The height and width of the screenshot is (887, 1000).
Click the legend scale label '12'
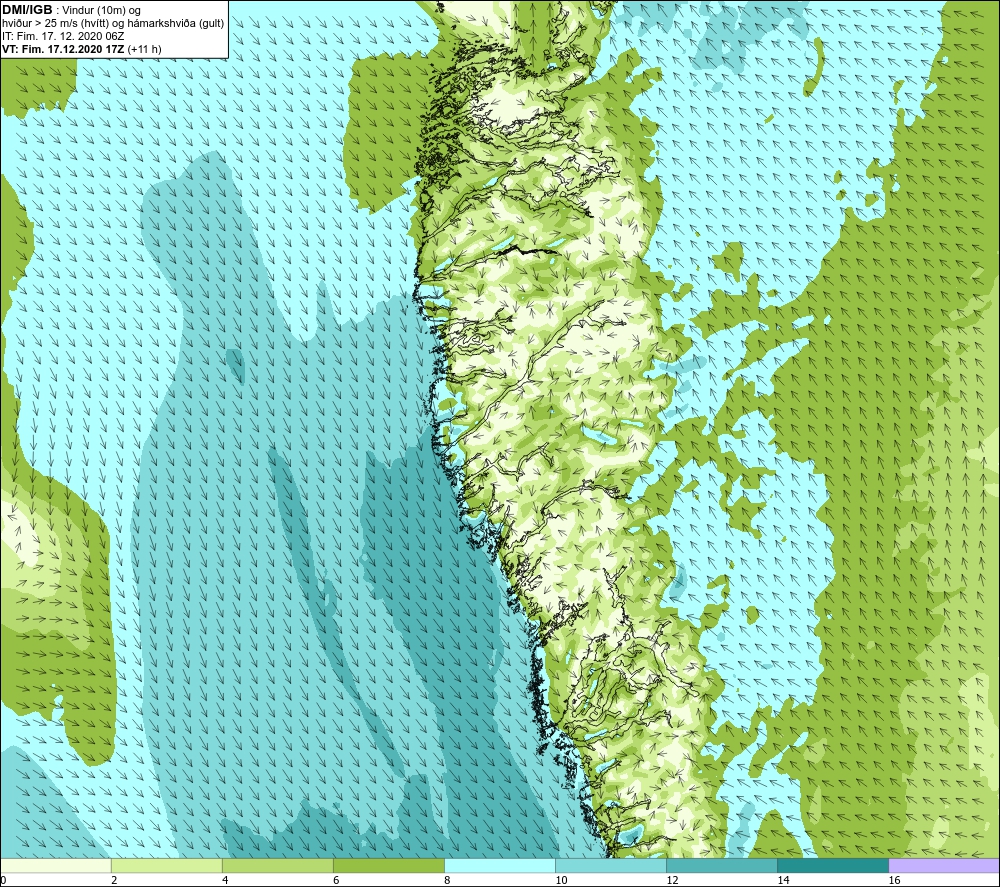click(672, 880)
